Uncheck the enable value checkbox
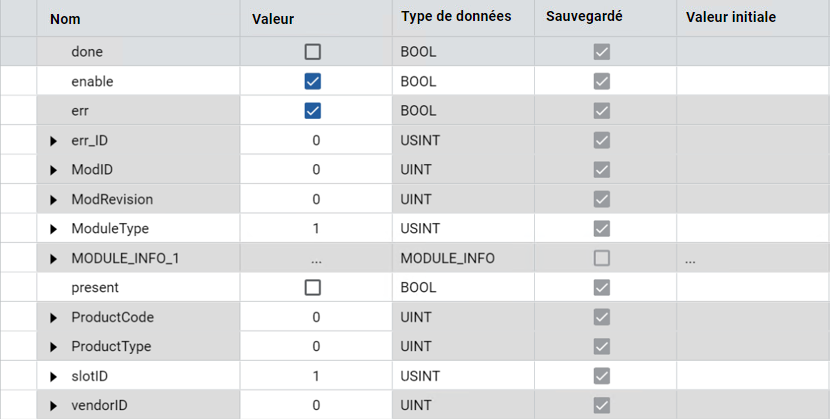This screenshot has height=420, width=831. pyautogui.click(x=313, y=82)
